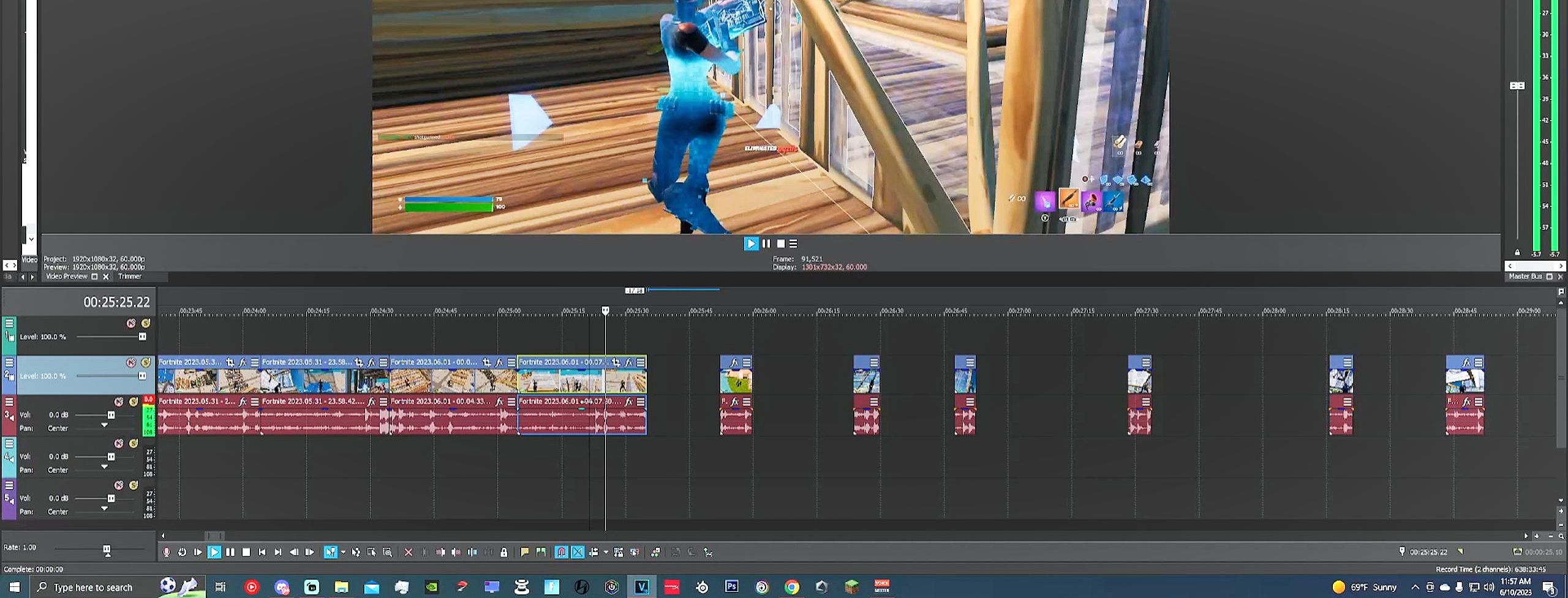Click the Trim Start icon
Screen dimensions: 1568x598
tap(440, 552)
